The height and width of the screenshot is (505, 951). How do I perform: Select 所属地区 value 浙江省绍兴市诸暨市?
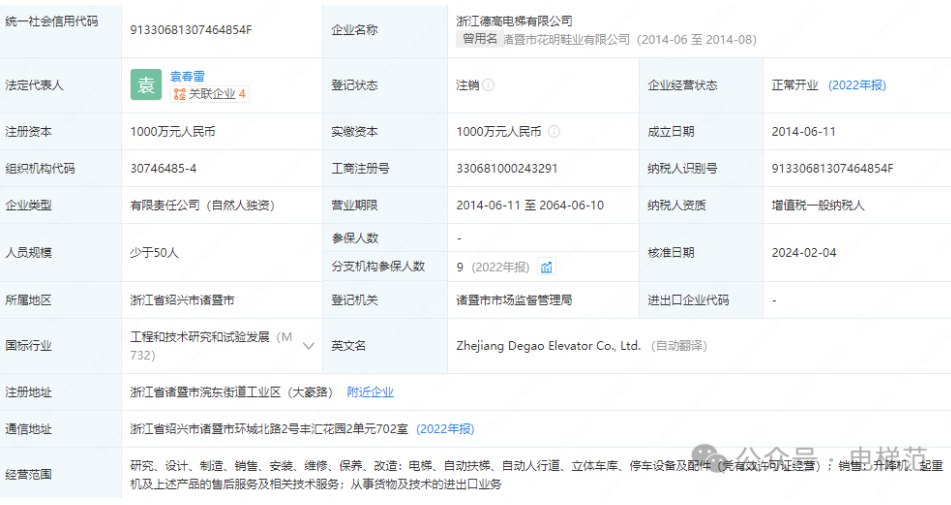[182, 300]
